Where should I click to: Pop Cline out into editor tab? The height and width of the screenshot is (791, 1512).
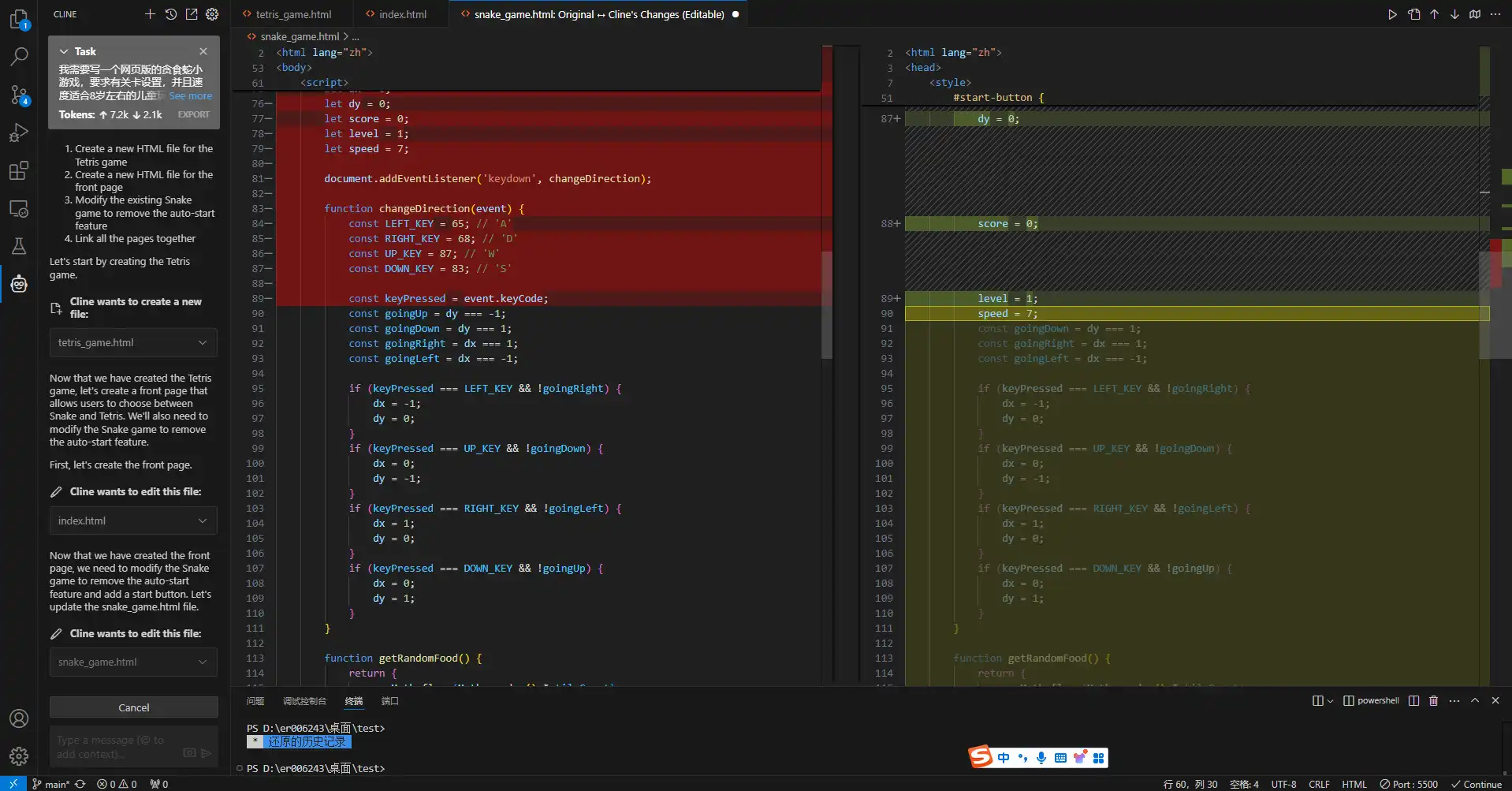(x=192, y=14)
